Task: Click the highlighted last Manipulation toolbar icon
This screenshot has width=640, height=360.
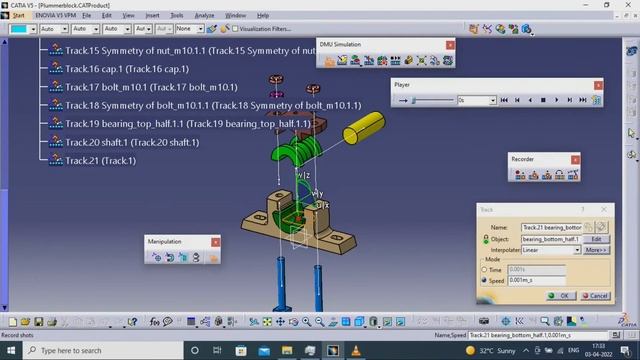Action: (213, 257)
